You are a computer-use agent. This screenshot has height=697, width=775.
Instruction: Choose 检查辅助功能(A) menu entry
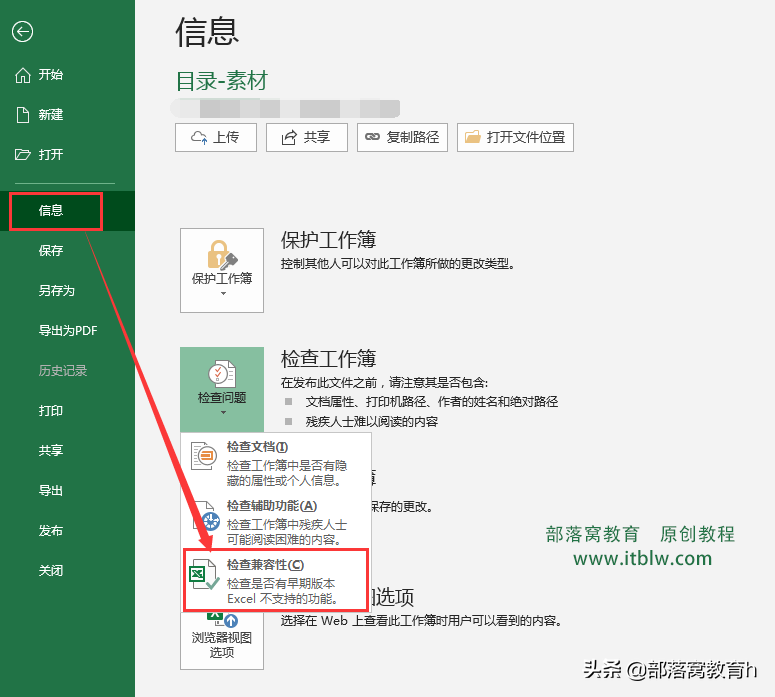(276, 522)
